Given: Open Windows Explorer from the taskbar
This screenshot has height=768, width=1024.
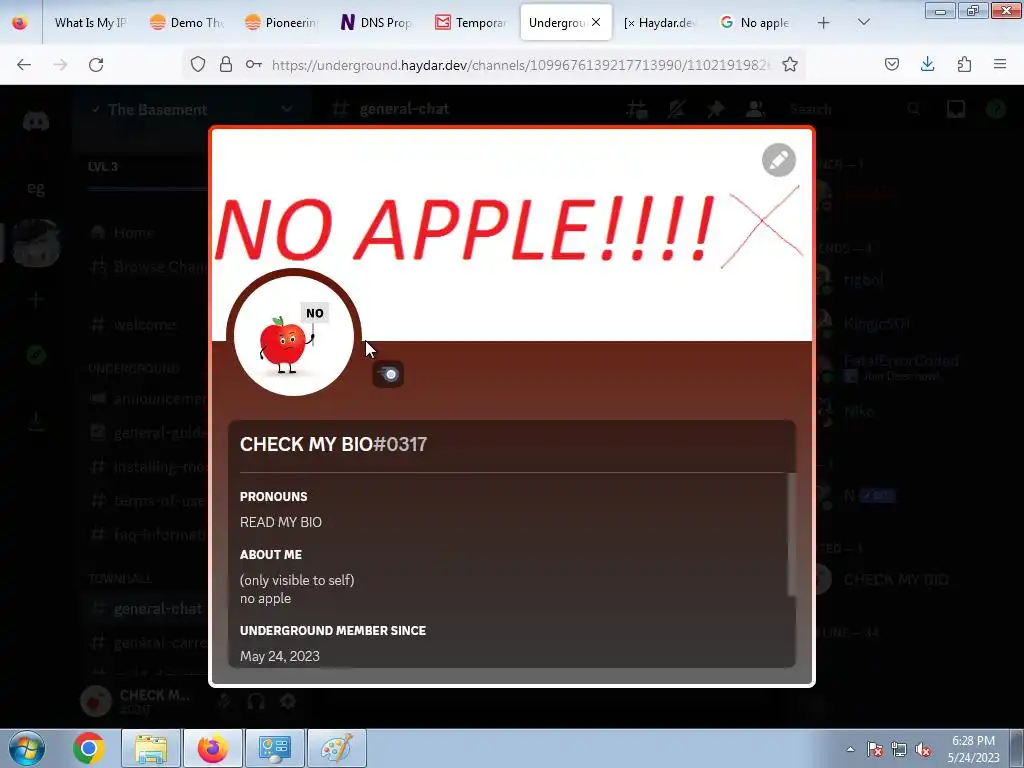Looking at the screenshot, I should coord(151,748).
